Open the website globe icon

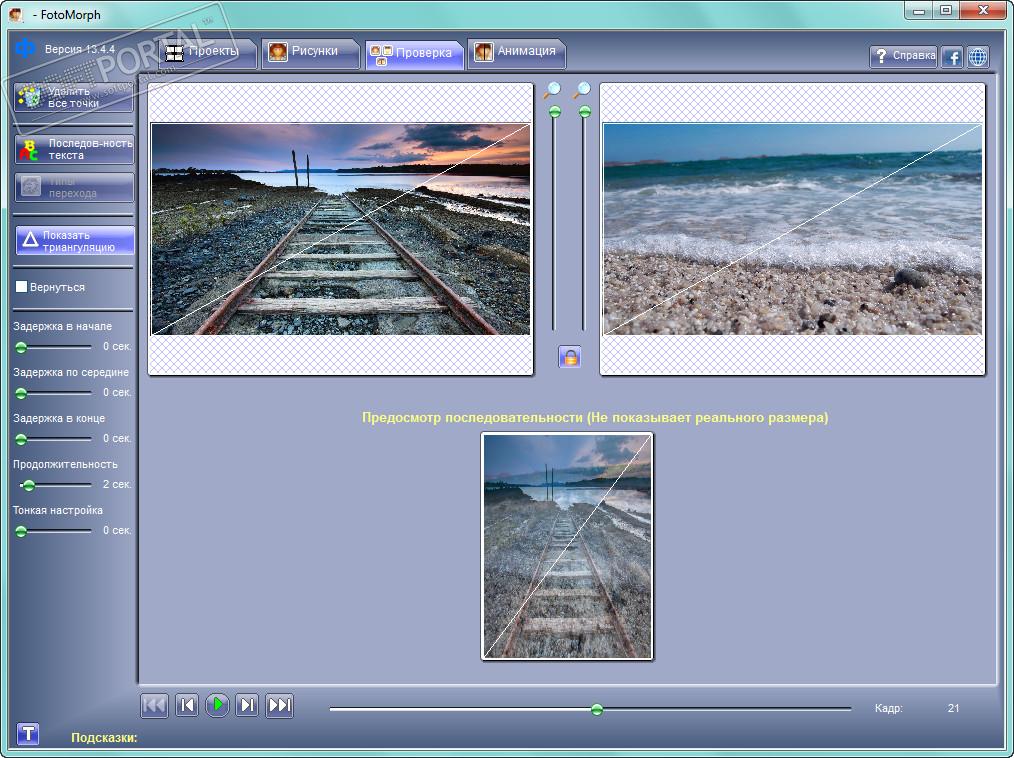click(x=978, y=57)
